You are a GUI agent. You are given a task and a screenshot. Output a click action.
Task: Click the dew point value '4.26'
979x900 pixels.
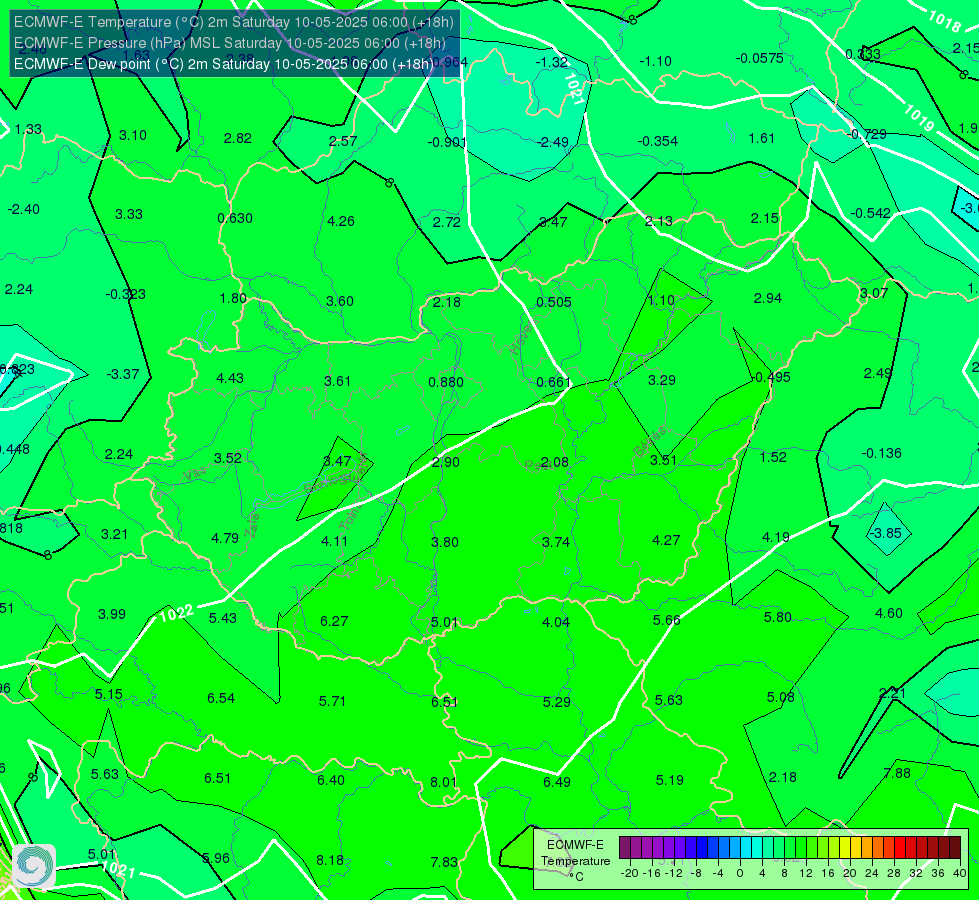coord(341,221)
